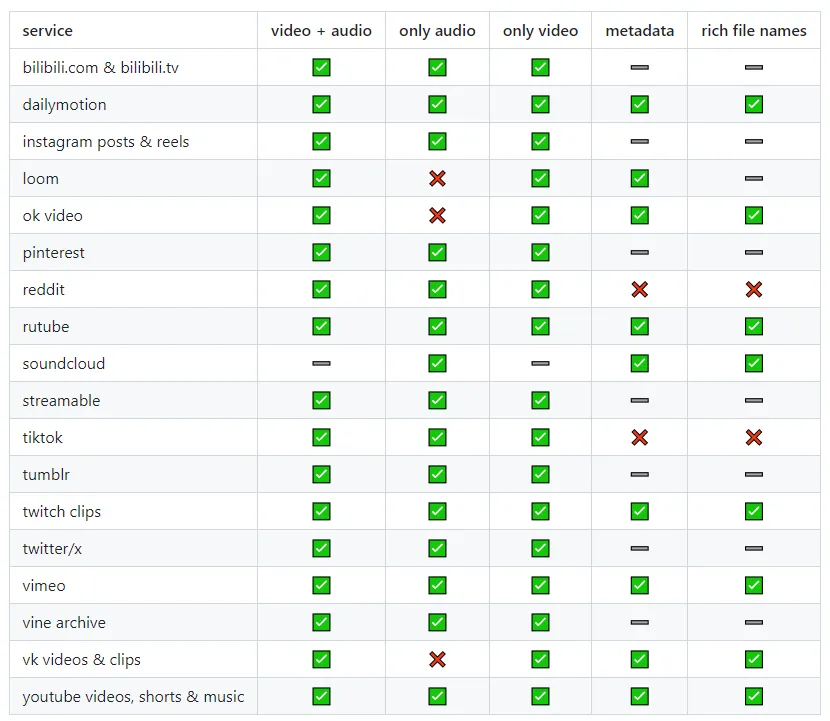Click the dash for twitter/x rich file names

click(x=754, y=549)
